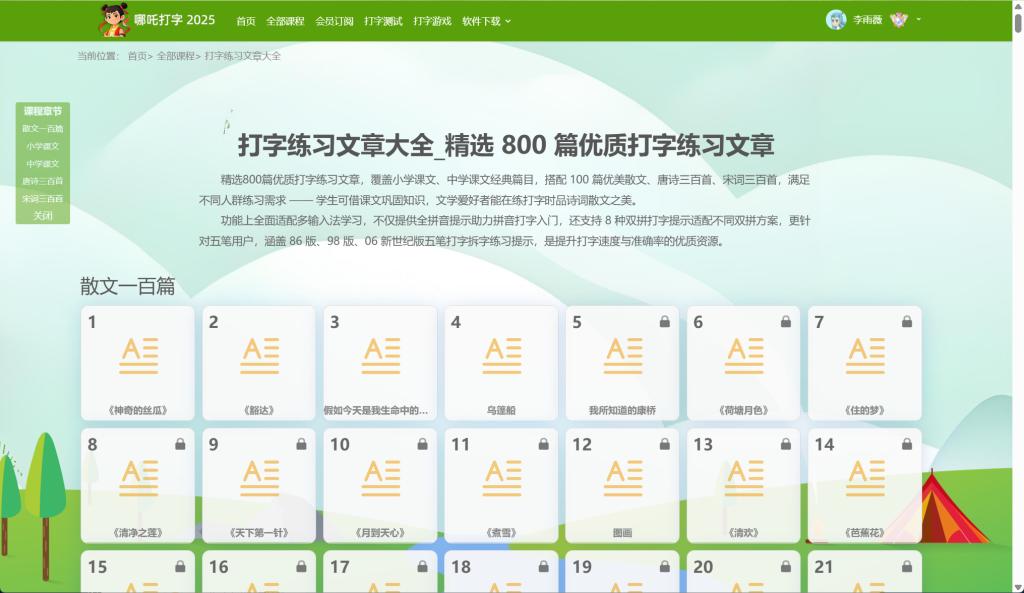Expand the 软件下载 dropdown menu
The width and height of the screenshot is (1024, 593).
click(486, 21)
